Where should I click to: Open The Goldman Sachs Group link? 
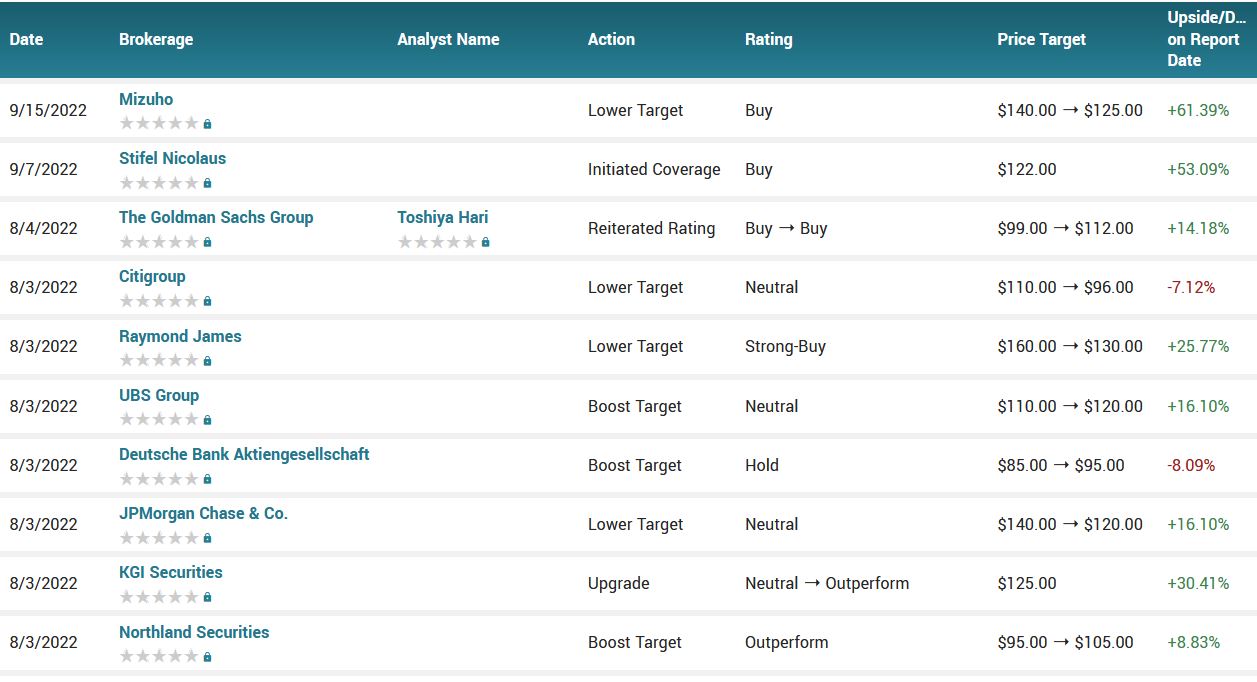pyautogui.click(x=216, y=217)
